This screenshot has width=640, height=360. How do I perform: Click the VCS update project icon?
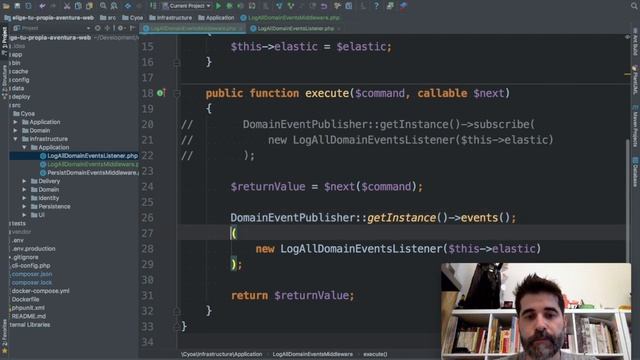tap(280, 6)
